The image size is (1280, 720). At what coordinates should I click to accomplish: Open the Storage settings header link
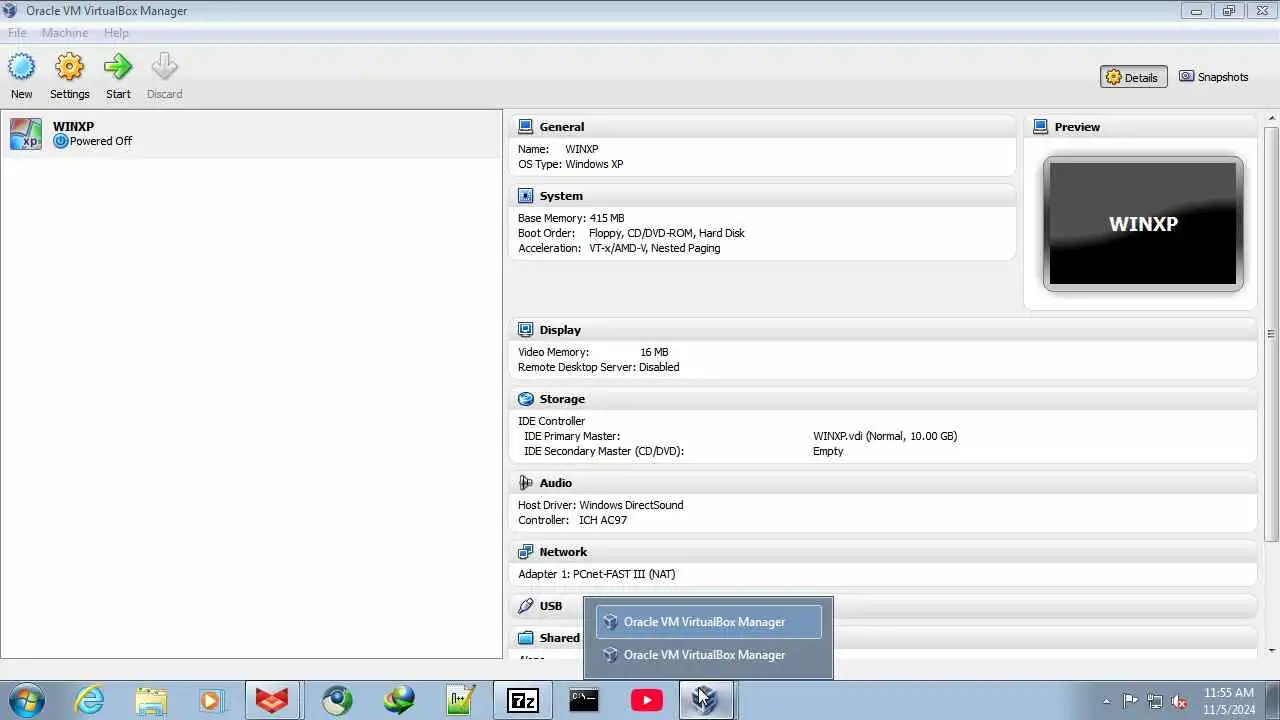(562, 399)
